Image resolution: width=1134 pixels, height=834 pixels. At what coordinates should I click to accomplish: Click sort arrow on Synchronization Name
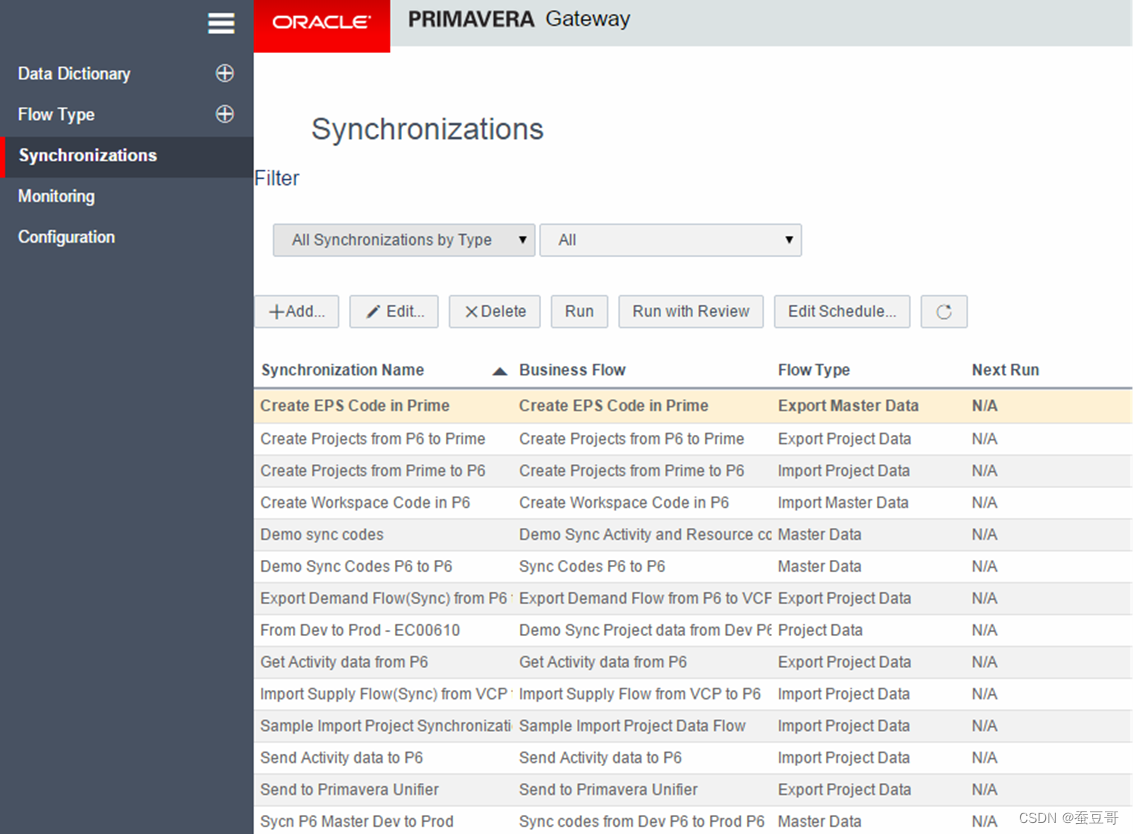coord(500,371)
